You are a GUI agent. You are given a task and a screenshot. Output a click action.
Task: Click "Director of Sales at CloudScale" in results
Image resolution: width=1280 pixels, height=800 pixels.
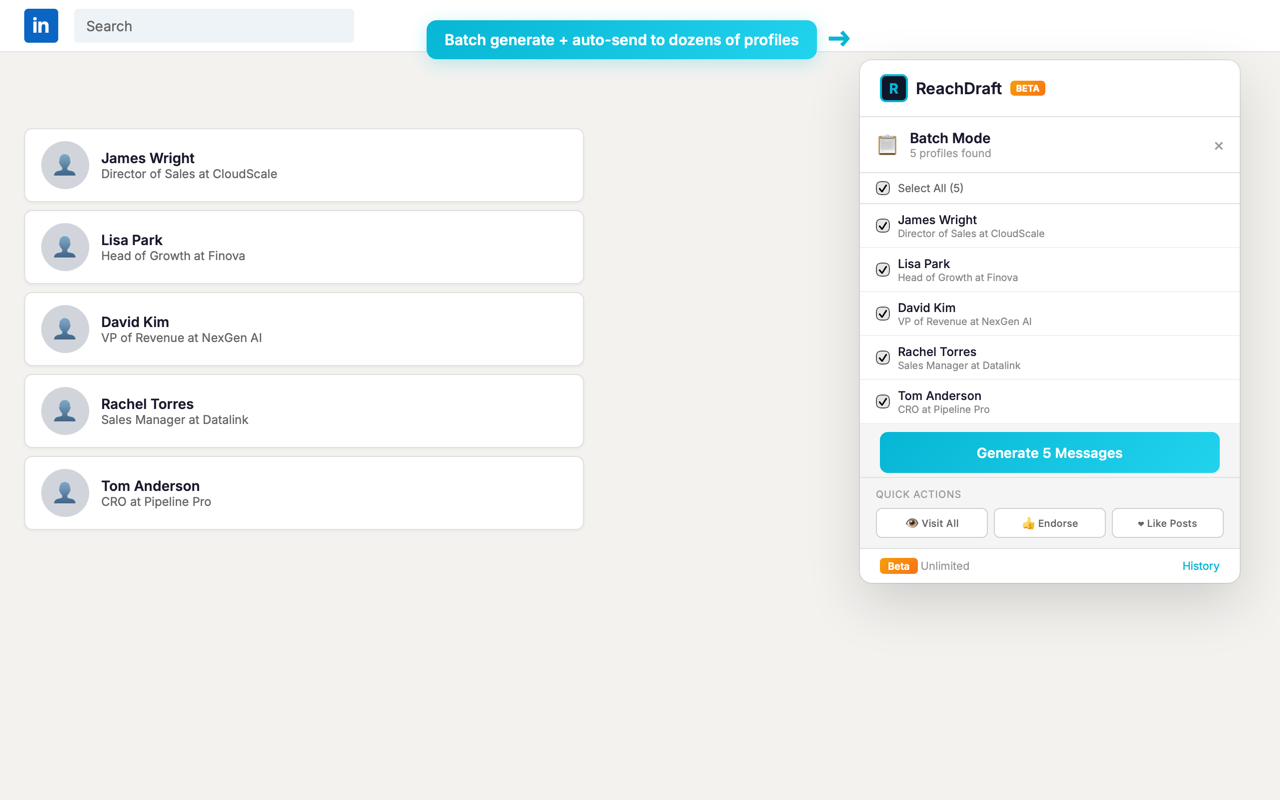[x=189, y=174]
